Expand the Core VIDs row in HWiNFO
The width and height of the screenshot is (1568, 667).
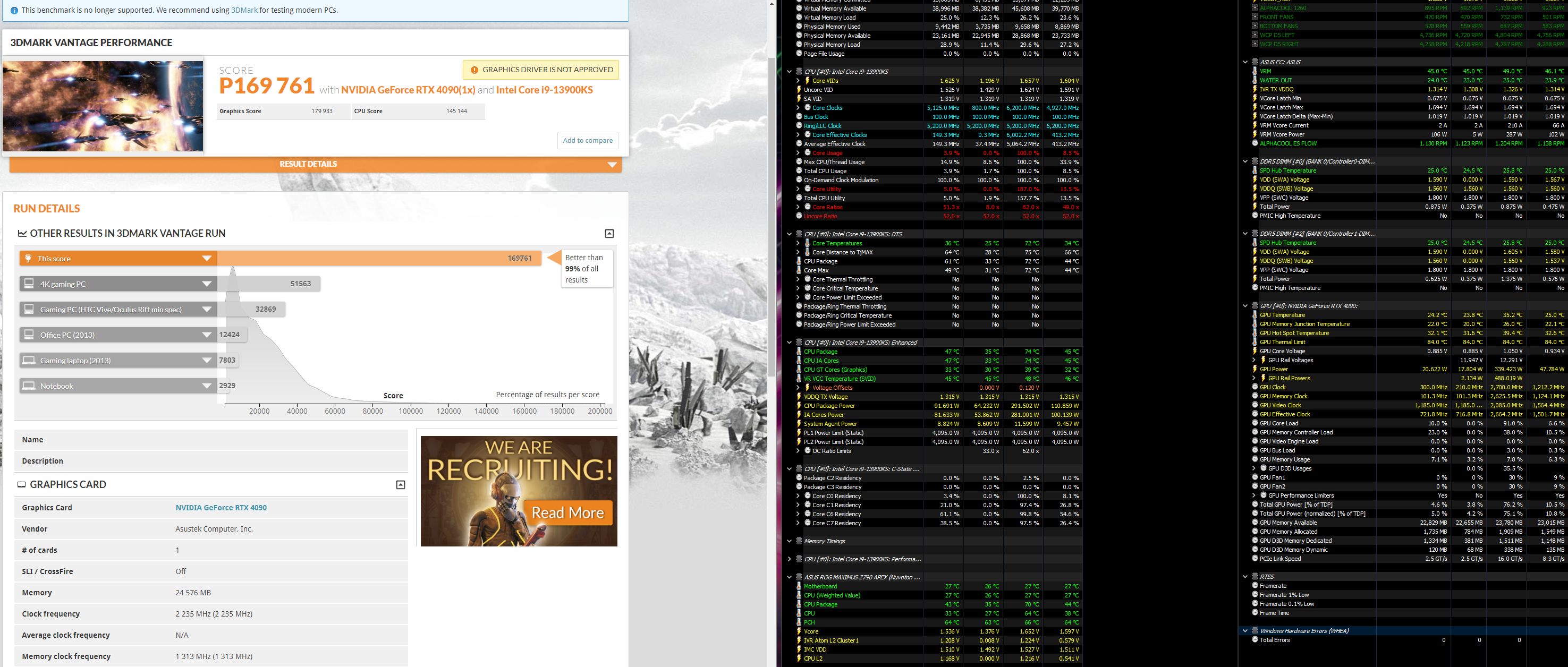pos(798,81)
